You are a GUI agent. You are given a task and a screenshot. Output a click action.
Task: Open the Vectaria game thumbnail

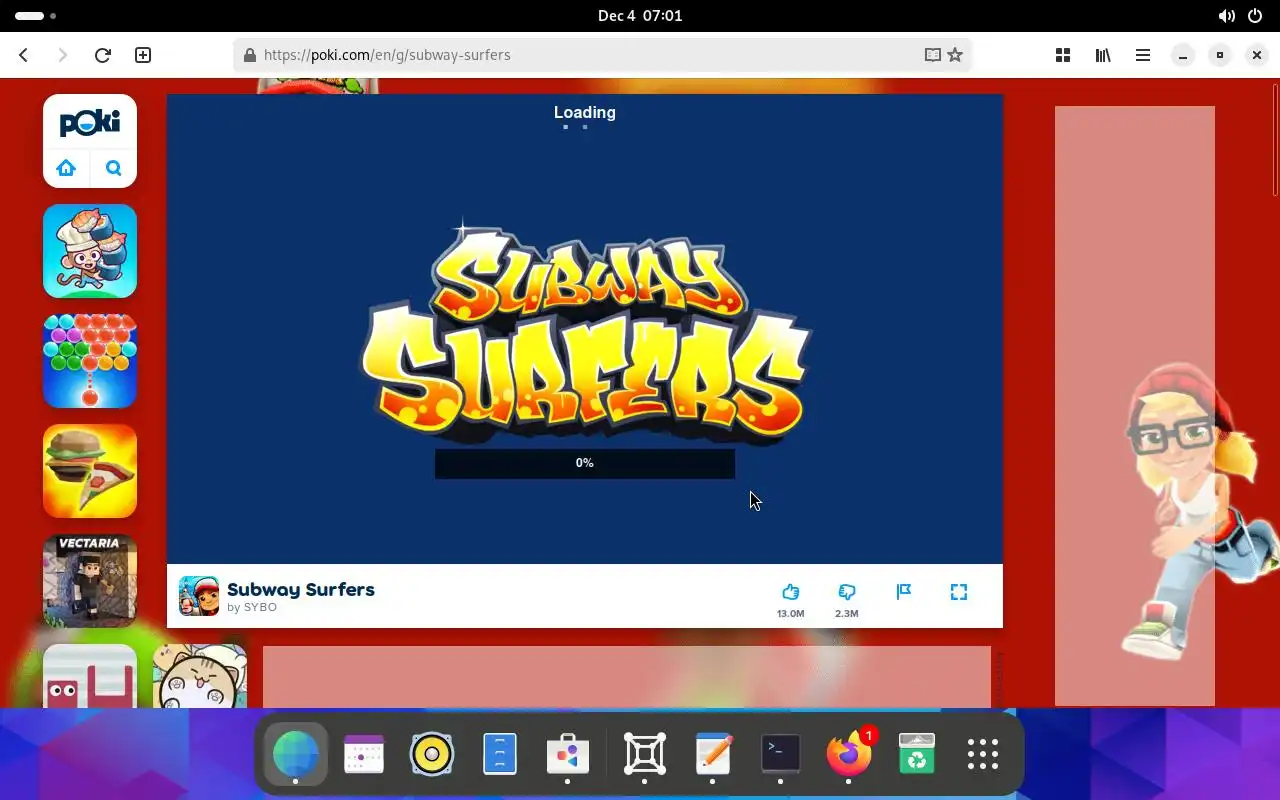click(90, 581)
